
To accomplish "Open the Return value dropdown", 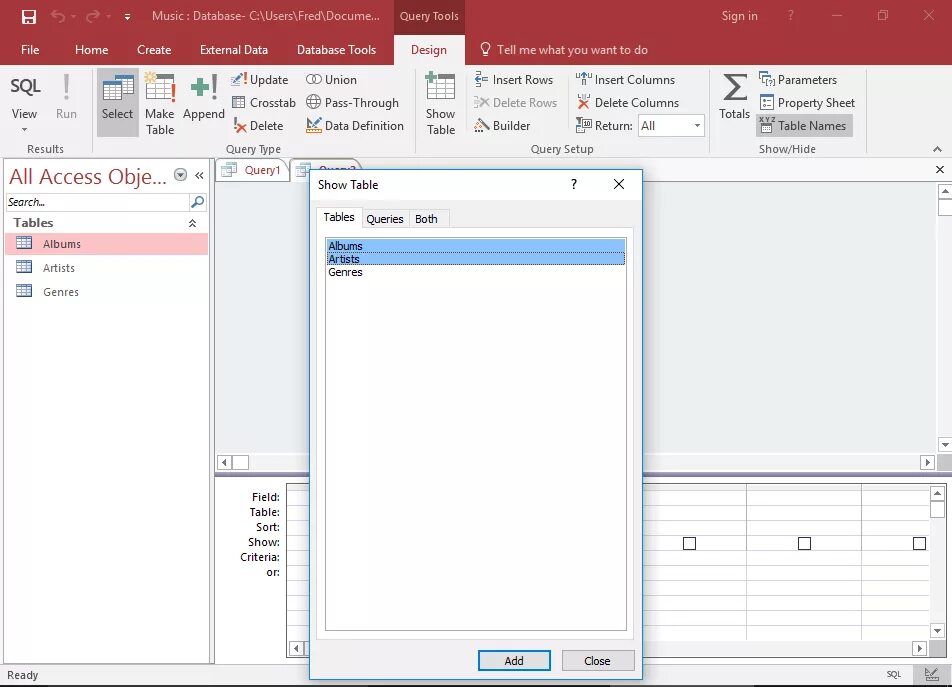I will point(697,126).
